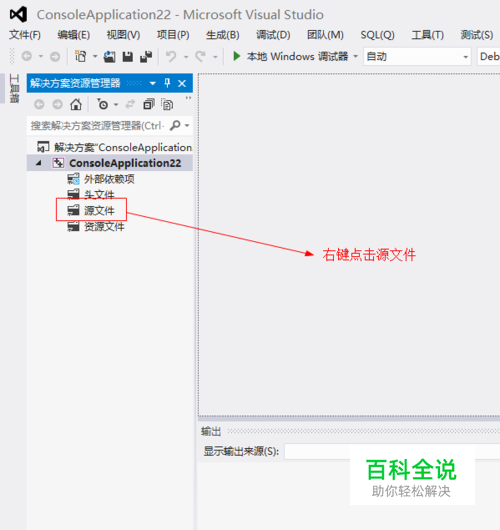Click the solution node icon
The image size is (500, 530).
click(43, 147)
